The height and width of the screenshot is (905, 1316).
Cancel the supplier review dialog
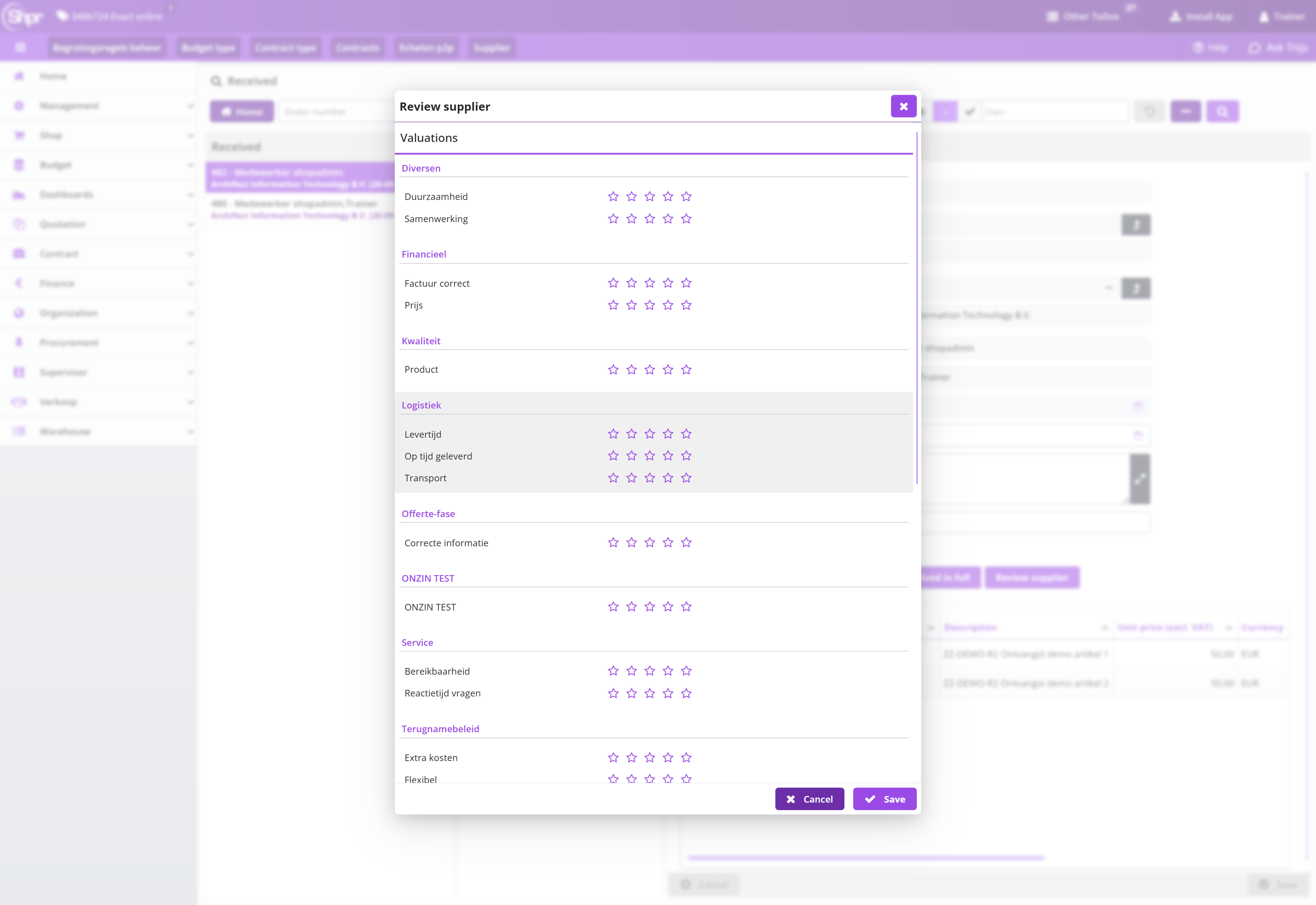[809, 799]
